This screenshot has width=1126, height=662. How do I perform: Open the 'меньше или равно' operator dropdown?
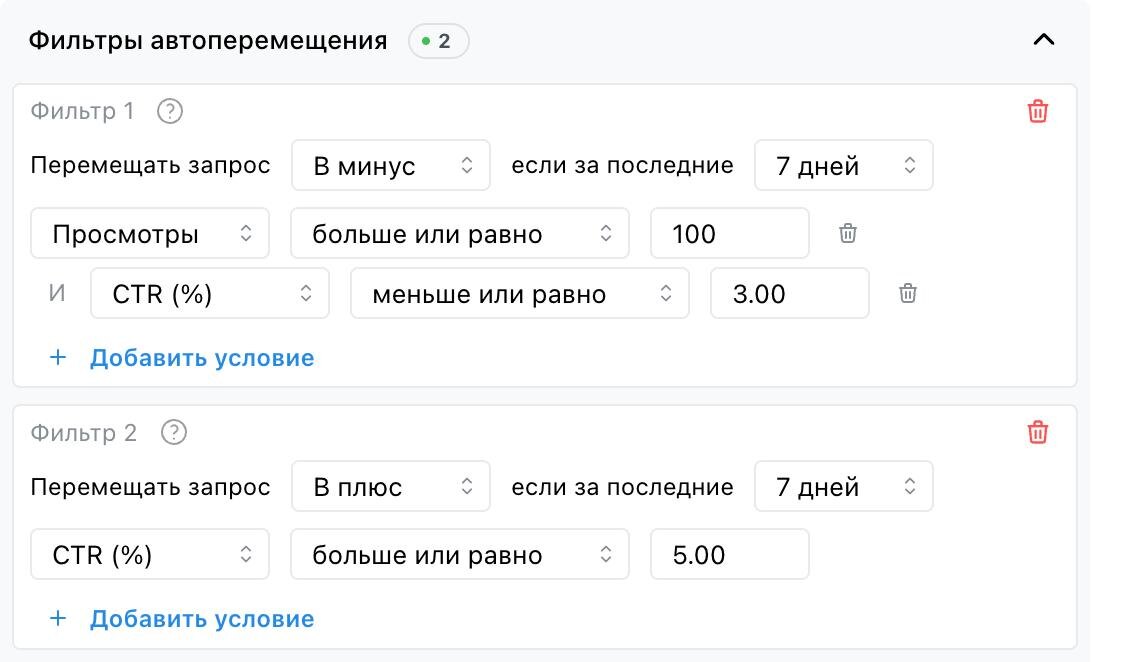point(519,294)
